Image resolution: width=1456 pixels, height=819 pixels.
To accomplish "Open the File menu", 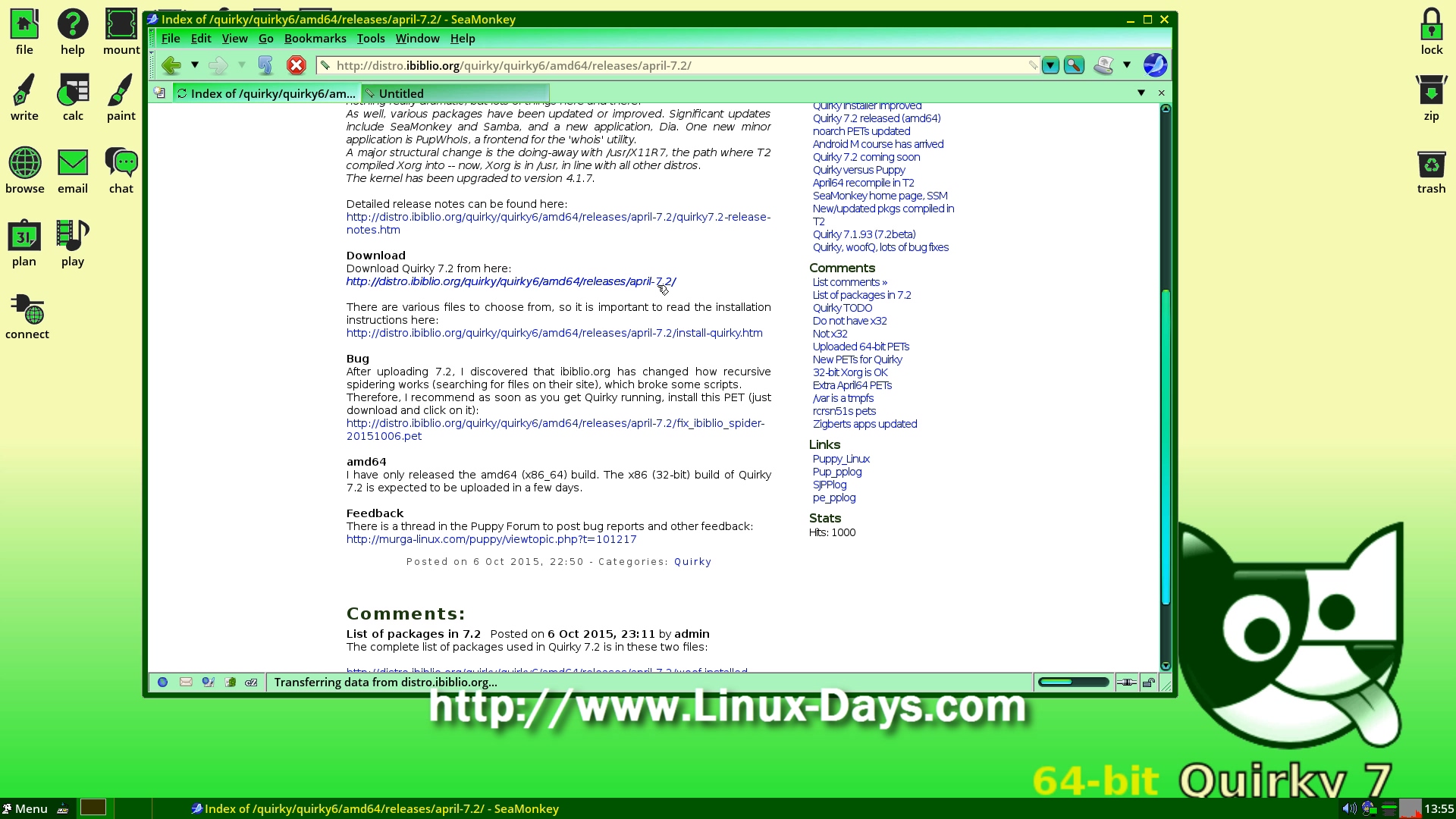I will (x=171, y=39).
